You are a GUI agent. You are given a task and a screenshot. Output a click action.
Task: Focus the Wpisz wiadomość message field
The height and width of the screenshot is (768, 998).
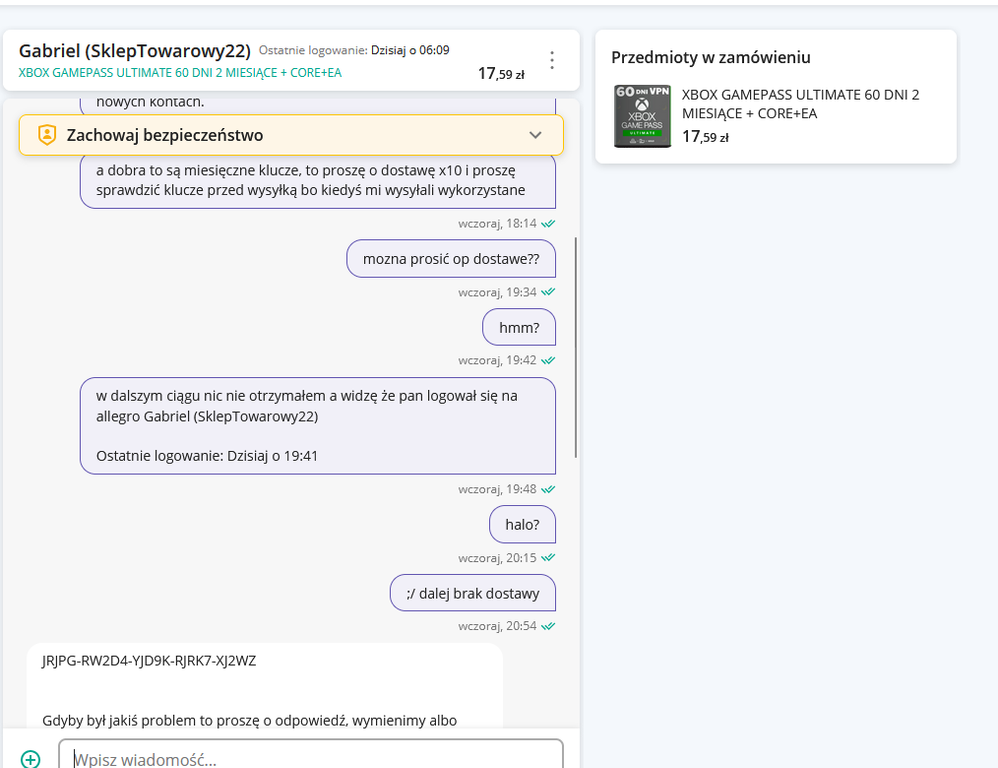pos(311,755)
